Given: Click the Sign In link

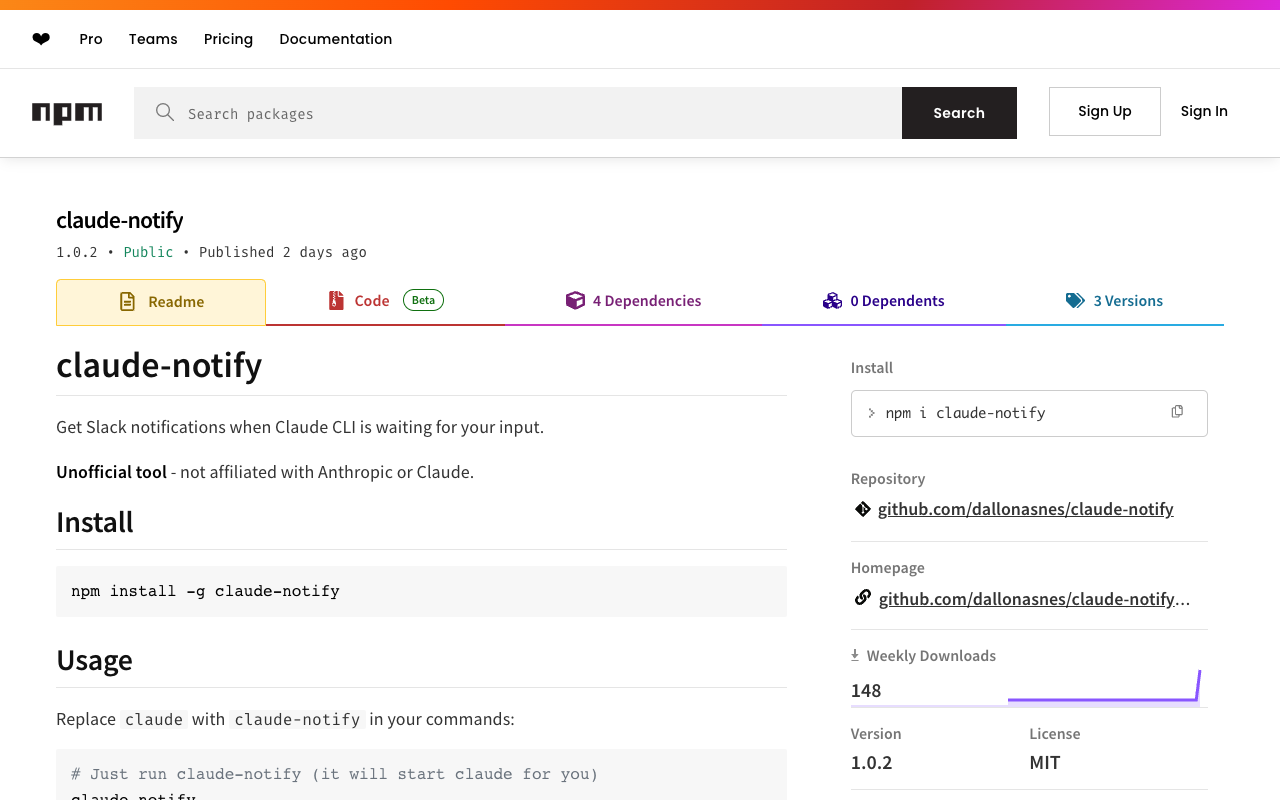Looking at the screenshot, I should pyautogui.click(x=1204, y=111).
